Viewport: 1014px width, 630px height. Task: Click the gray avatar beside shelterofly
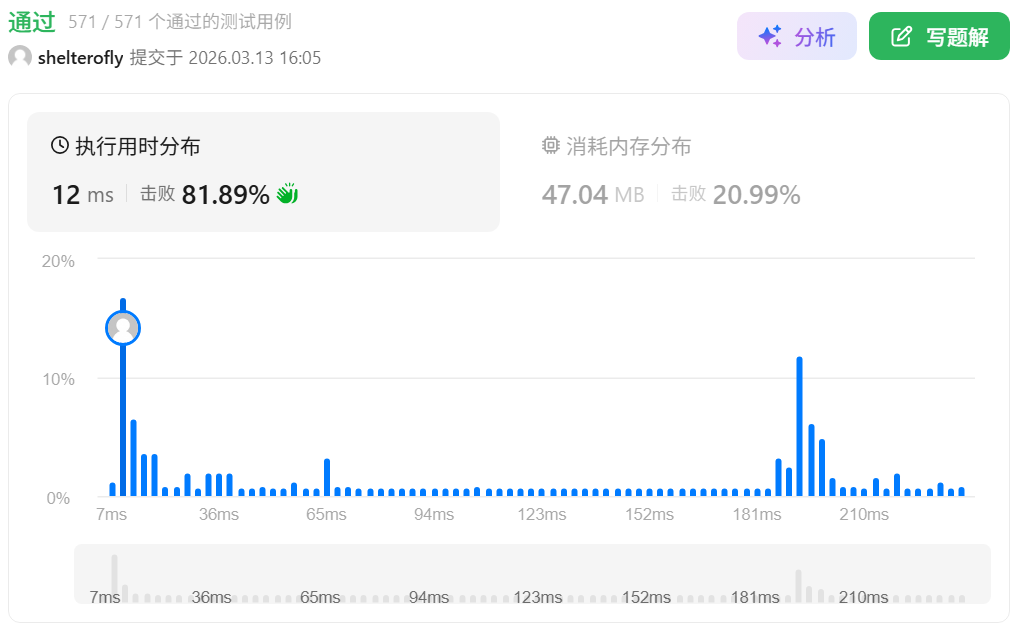(20, 57)
